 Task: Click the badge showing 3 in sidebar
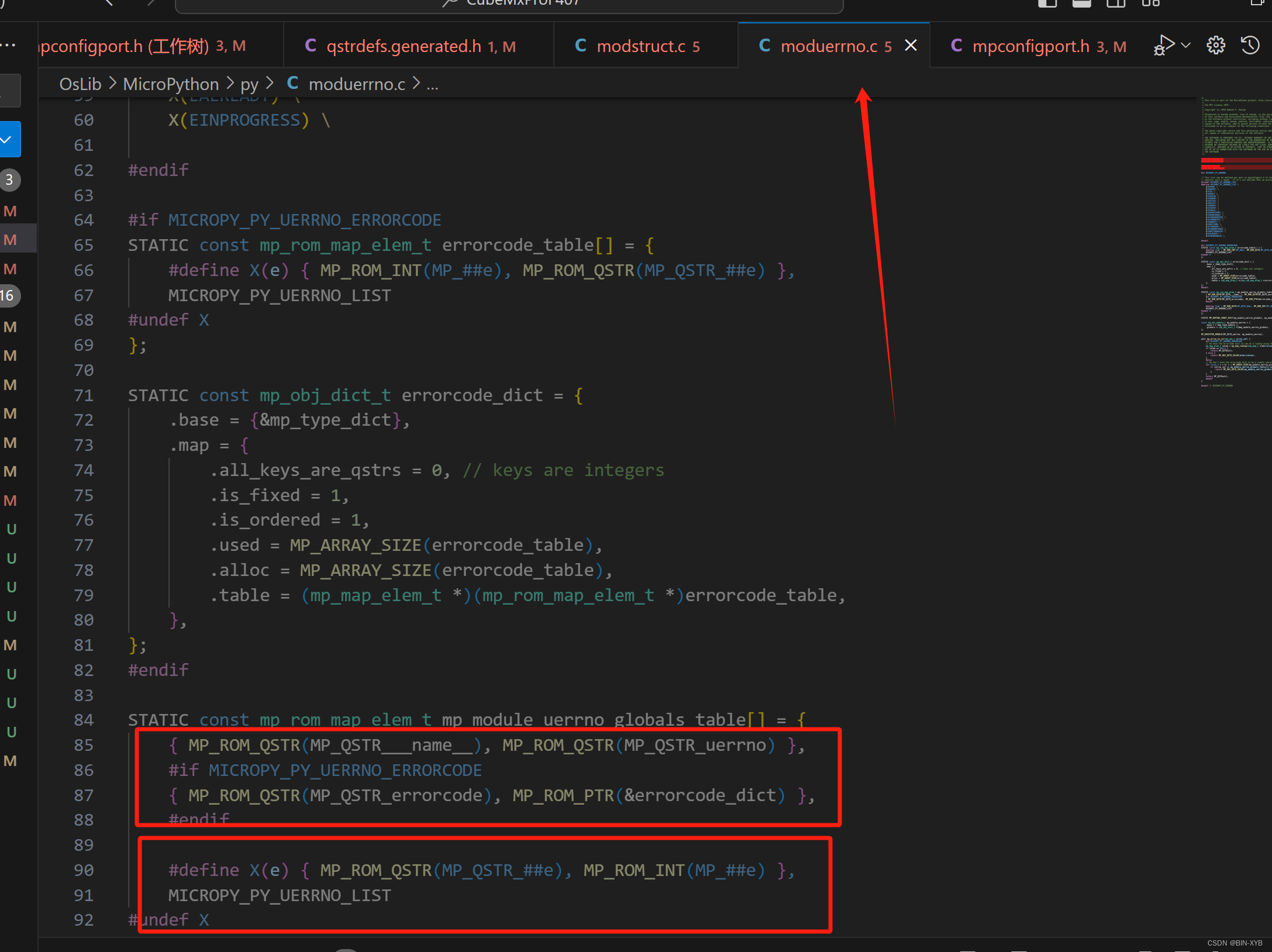(x=9, y=180)
